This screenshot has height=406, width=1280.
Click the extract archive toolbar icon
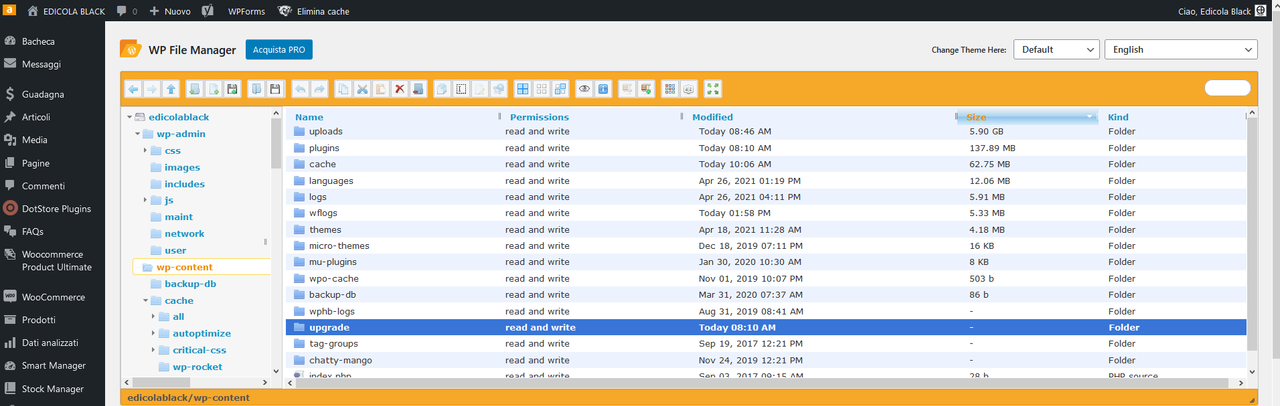(x=627, y=88)
